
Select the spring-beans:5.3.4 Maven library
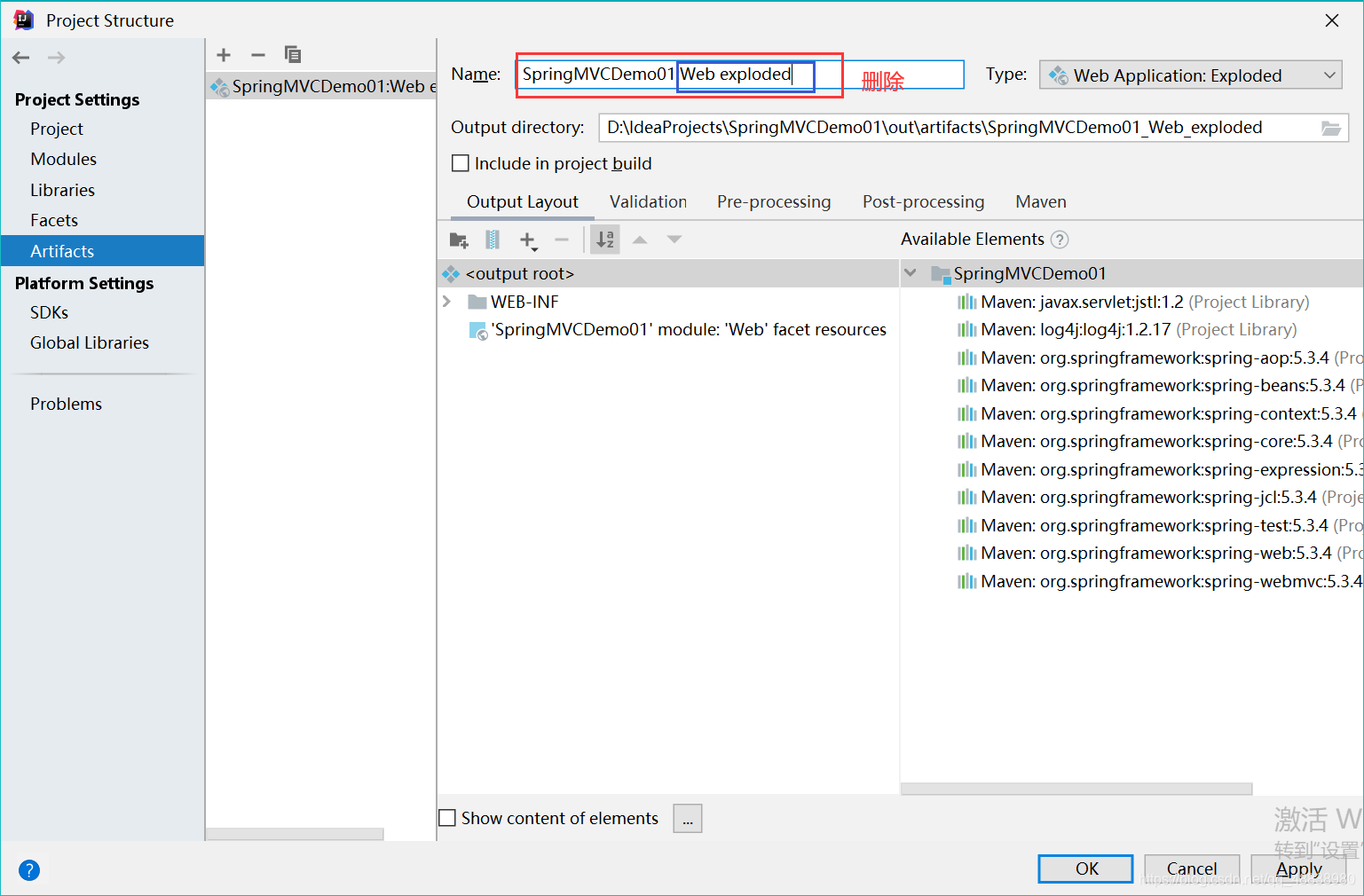click(x=1159, y=386)
